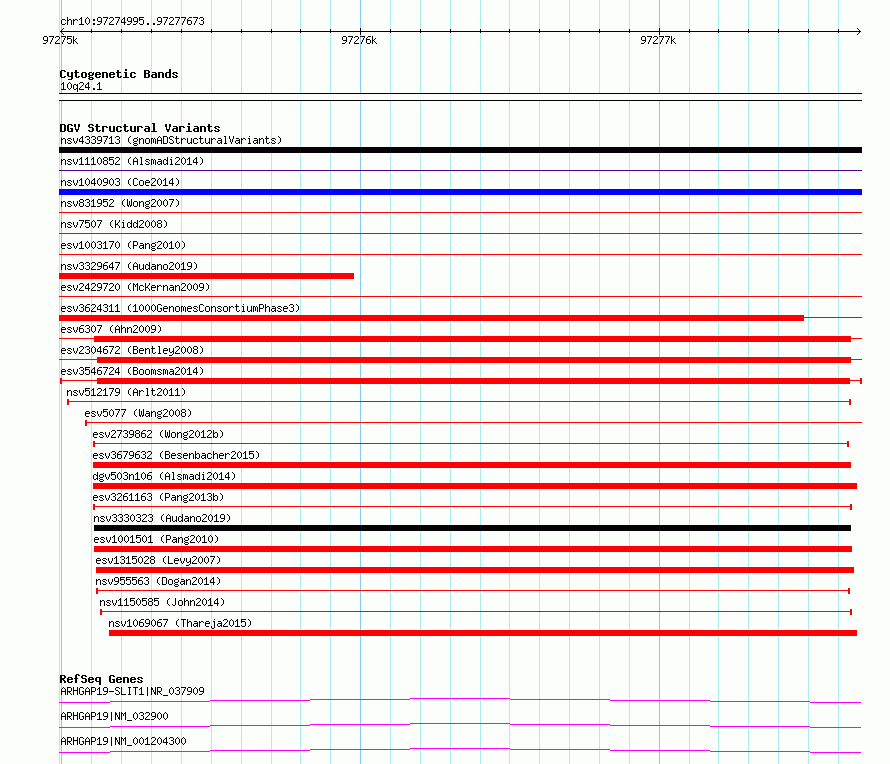Select nsv955563 (Dogan2014) label
890x764 pixels.
pos(158,581)
